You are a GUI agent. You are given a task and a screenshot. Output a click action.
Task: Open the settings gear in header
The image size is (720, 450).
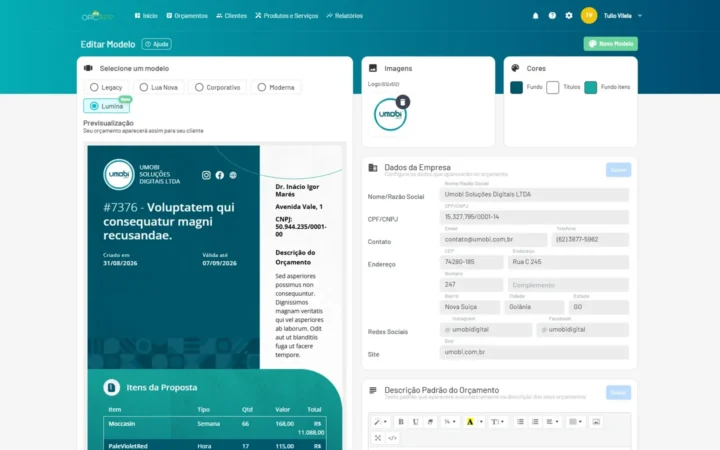click(569, 16)
